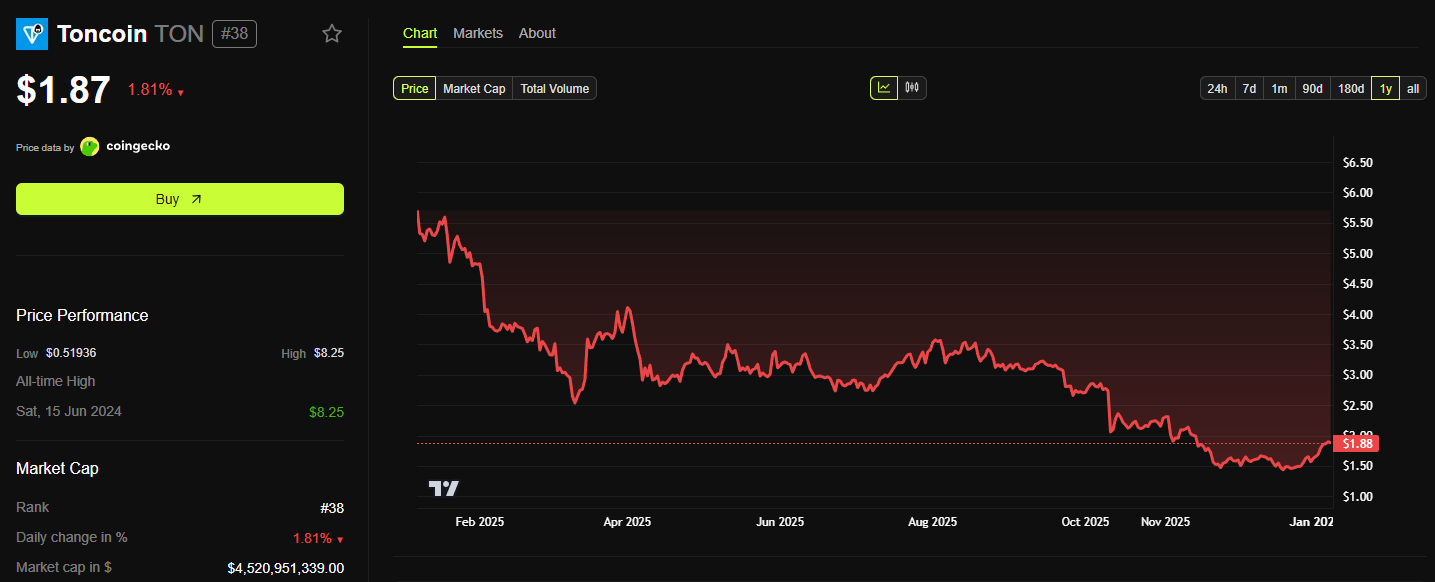Select the 7d time range
Screen dimensions: 1435x582
[x=1249, y=89]
